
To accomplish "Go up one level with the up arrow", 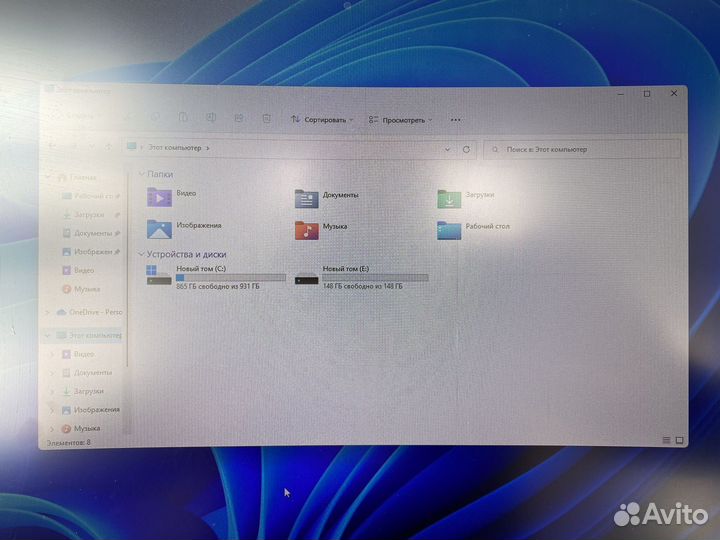I will [108, 146].
